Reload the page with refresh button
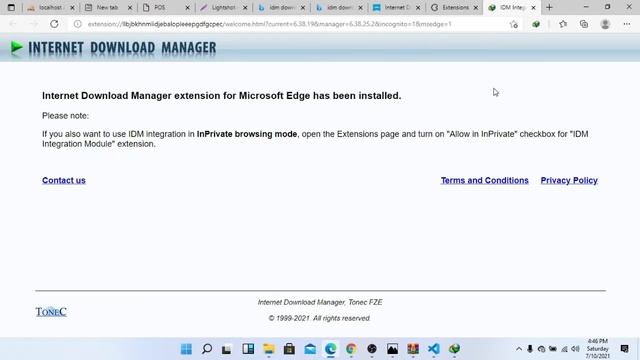The image size is (640, 360). tap(54, 24)
